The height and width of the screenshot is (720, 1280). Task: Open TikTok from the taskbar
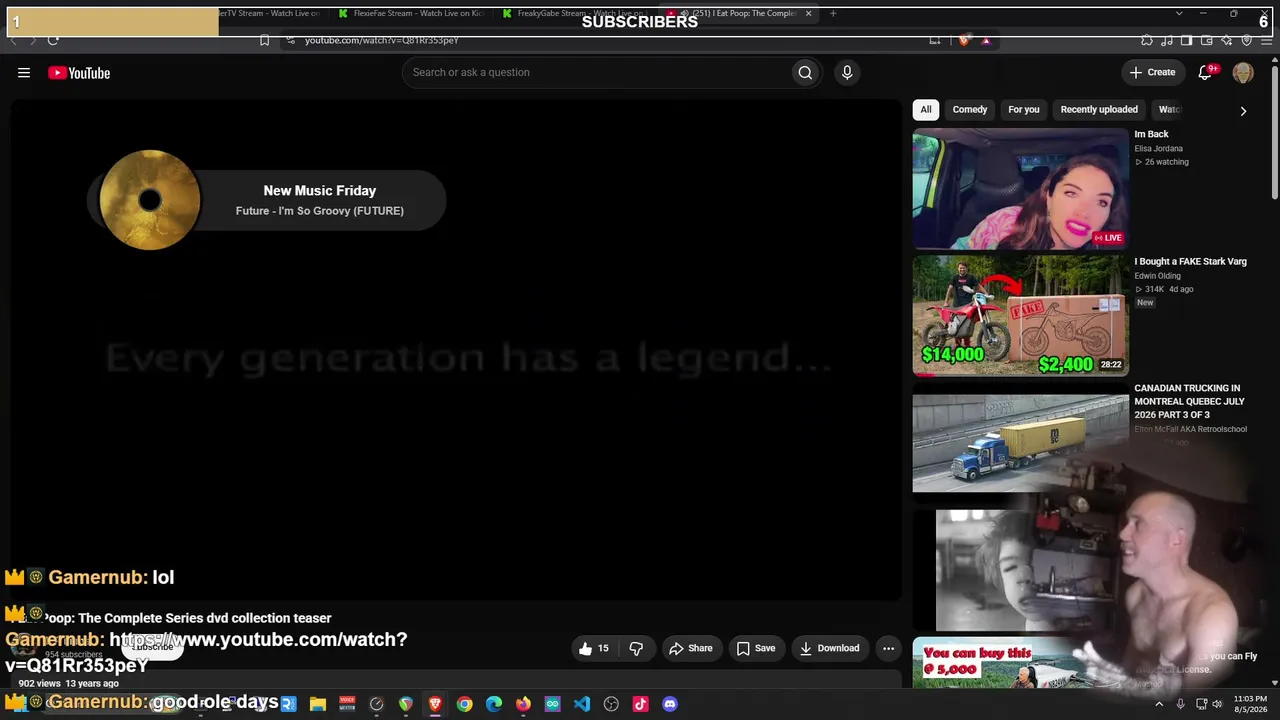(x=641, y=704)
